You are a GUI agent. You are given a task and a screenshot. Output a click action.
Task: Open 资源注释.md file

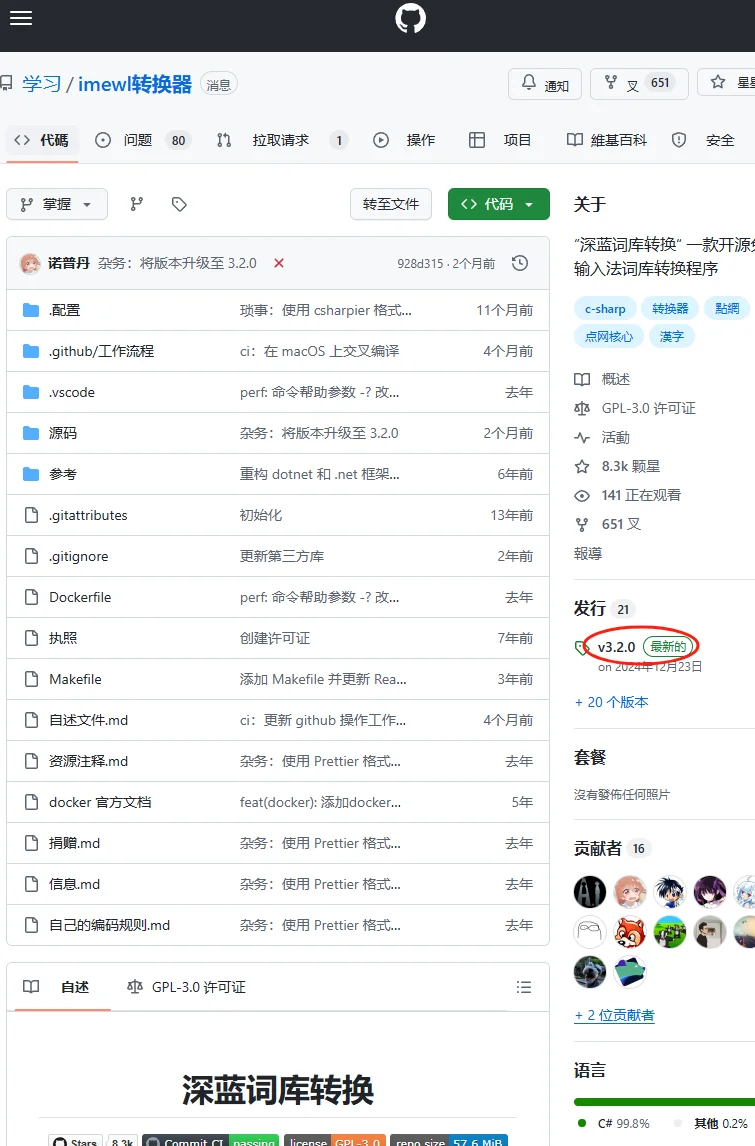pos(88,761)
